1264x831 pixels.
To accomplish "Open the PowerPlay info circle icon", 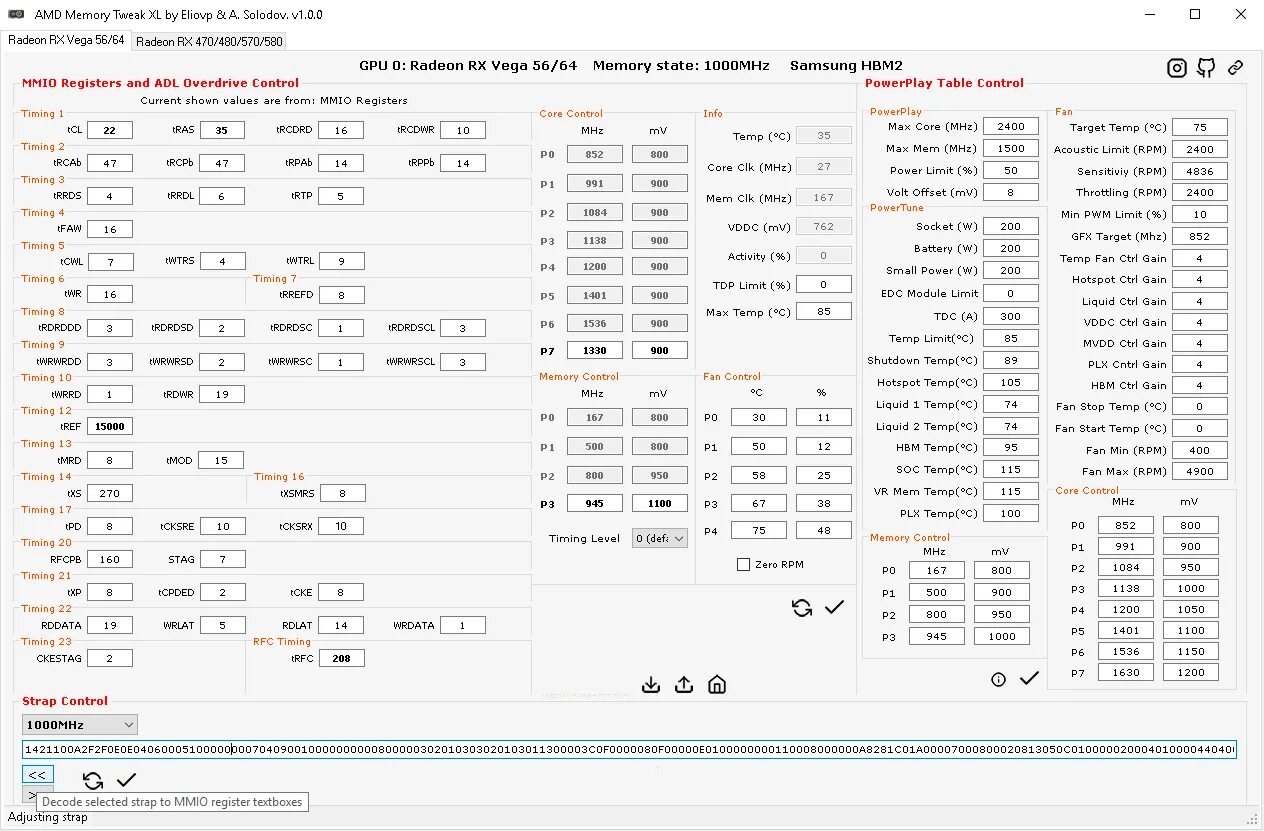I will pos(998,680).
